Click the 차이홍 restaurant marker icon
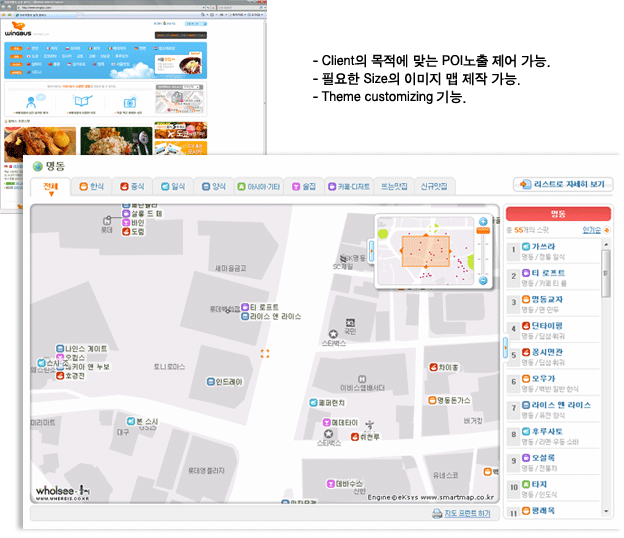The height and width of the screenshot is (538, 624). click(433, 367)
